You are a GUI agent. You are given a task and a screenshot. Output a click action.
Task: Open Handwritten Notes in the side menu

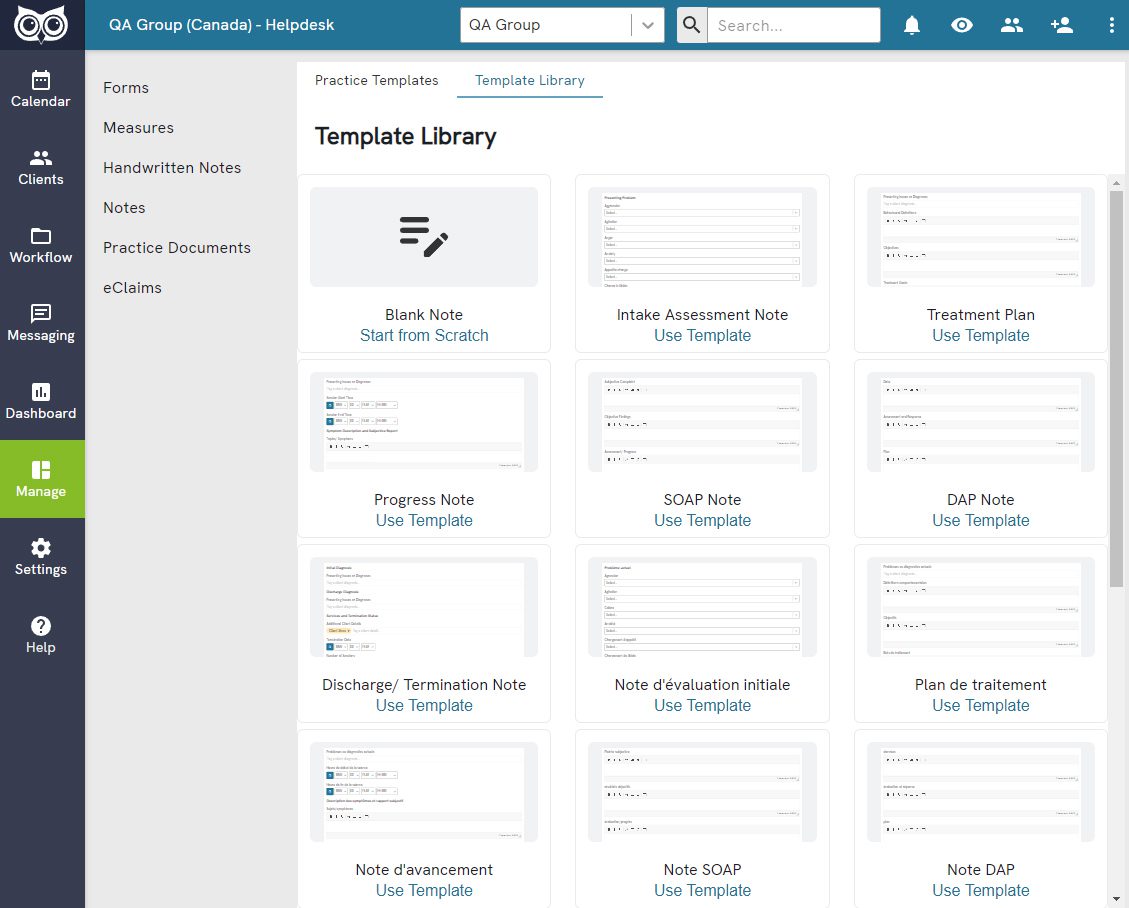pyautogui.click(x=172, y=168)
